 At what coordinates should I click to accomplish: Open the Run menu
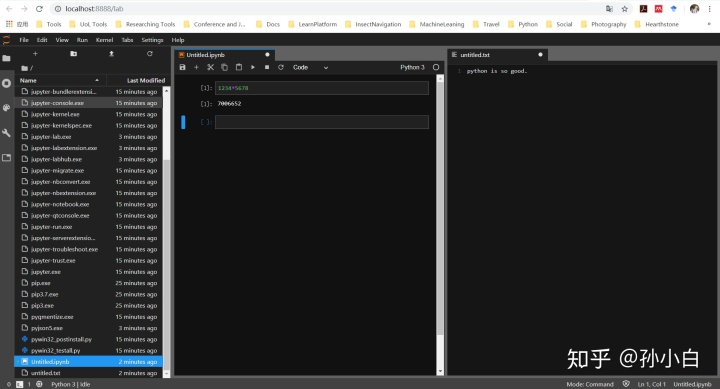tap(82, 40)
